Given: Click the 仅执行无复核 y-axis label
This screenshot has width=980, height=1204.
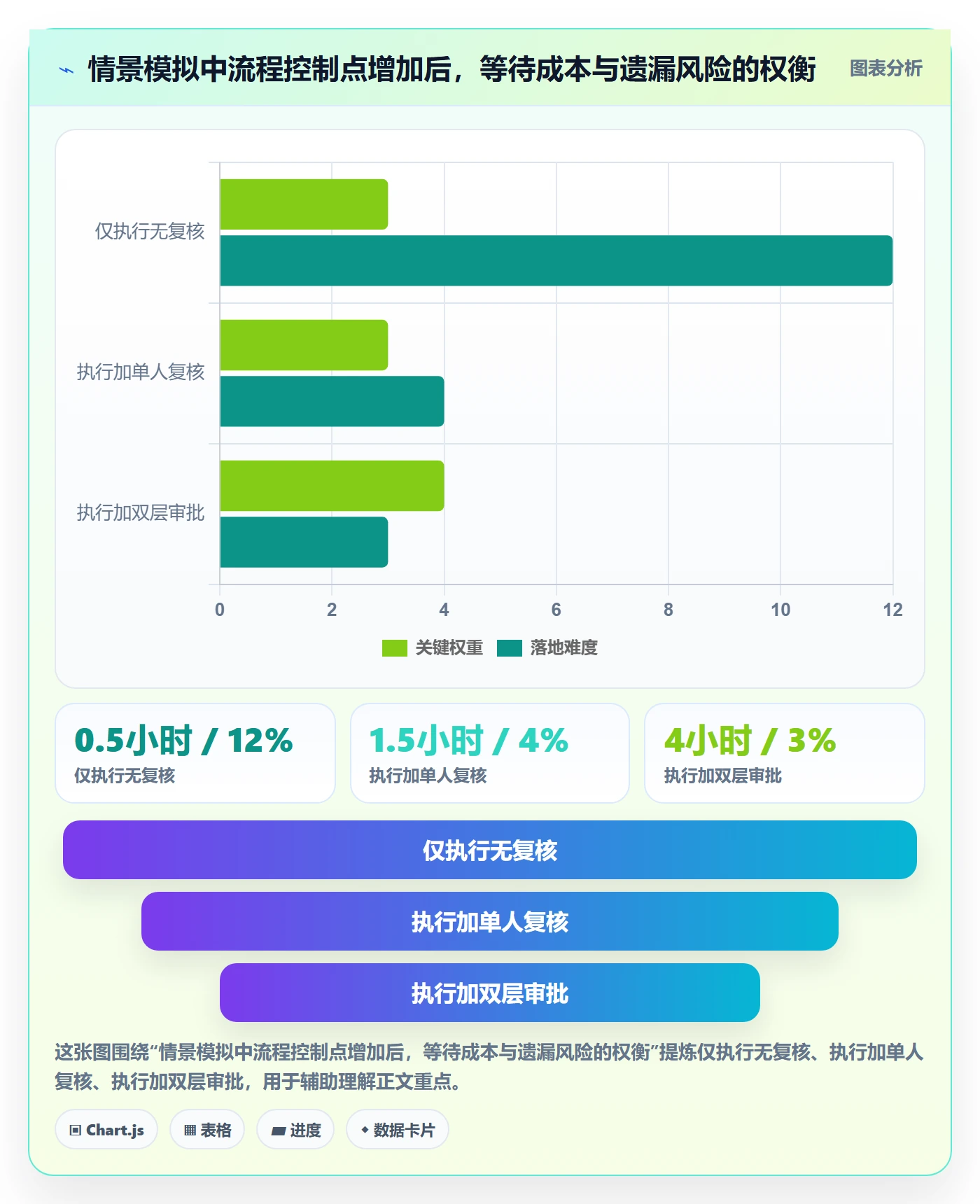Looking at the screenshot, I should click(150, 232).
